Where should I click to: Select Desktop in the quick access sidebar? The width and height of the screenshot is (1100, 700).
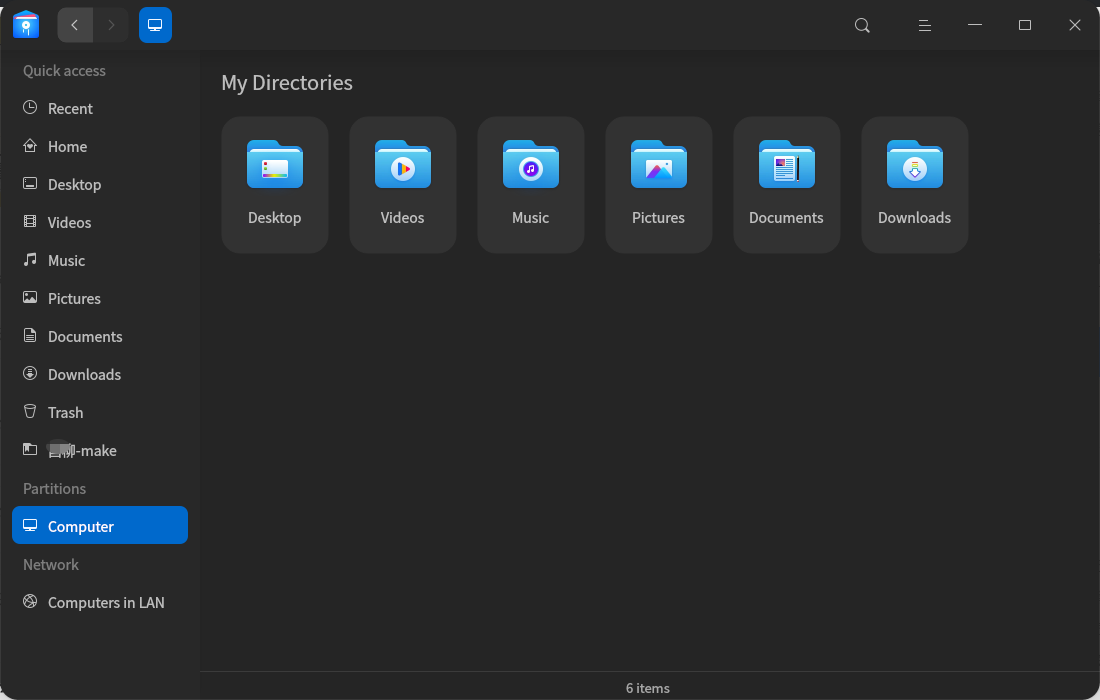pos(100,184)
